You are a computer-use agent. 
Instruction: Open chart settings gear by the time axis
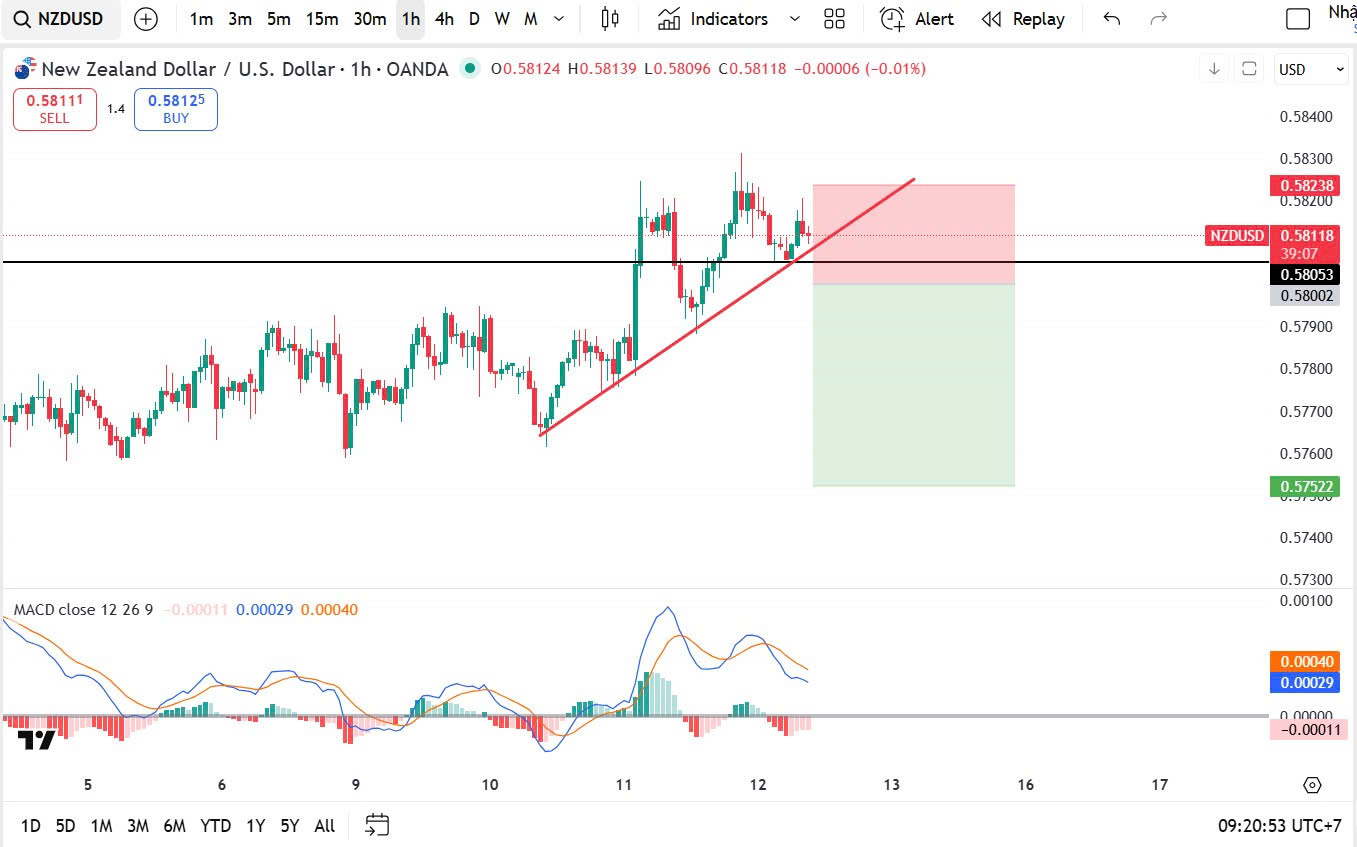(x=1313, y=785)
